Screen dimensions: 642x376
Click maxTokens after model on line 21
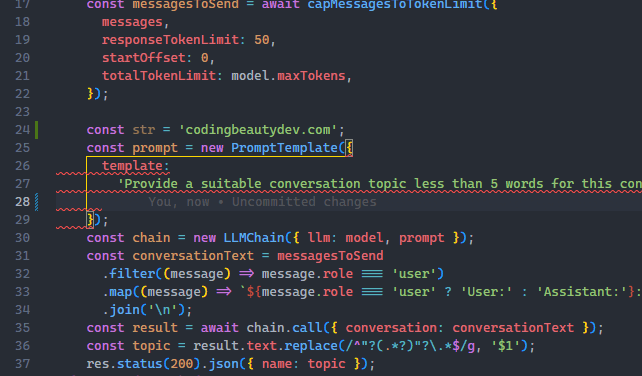pos(311,76)
